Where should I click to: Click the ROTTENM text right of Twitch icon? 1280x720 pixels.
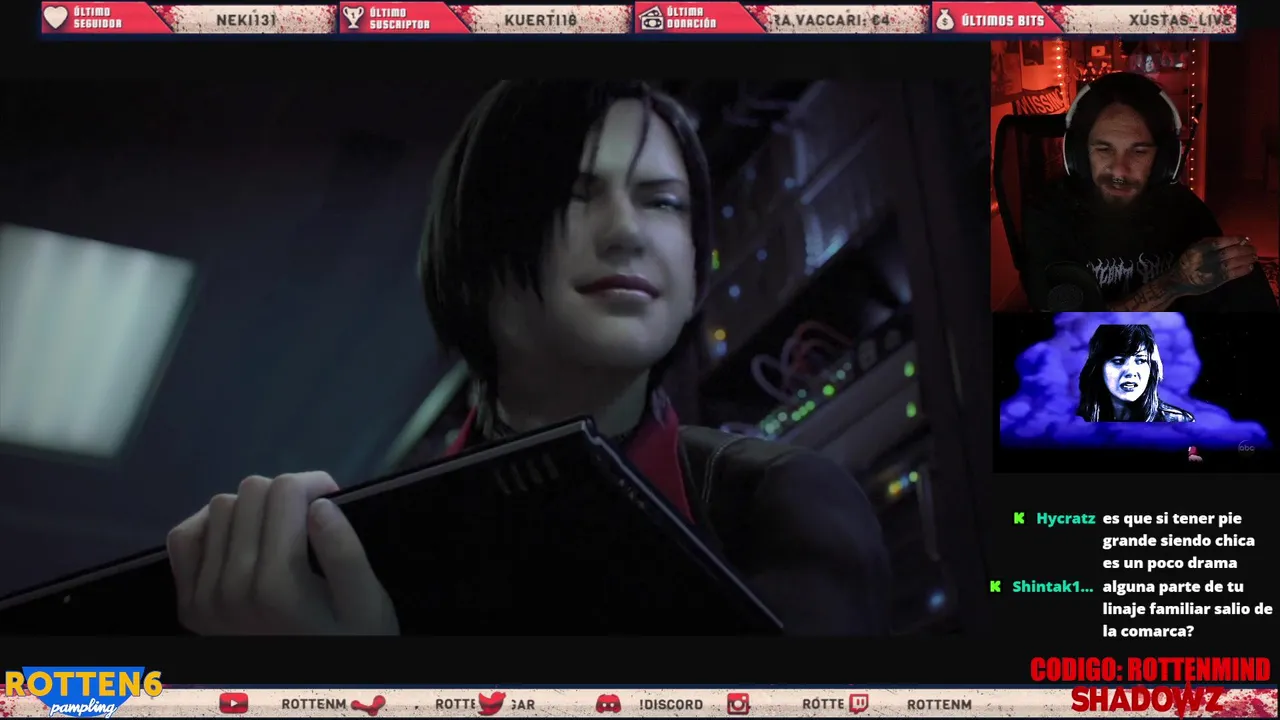pyautogui.click(x=939, y=704)
